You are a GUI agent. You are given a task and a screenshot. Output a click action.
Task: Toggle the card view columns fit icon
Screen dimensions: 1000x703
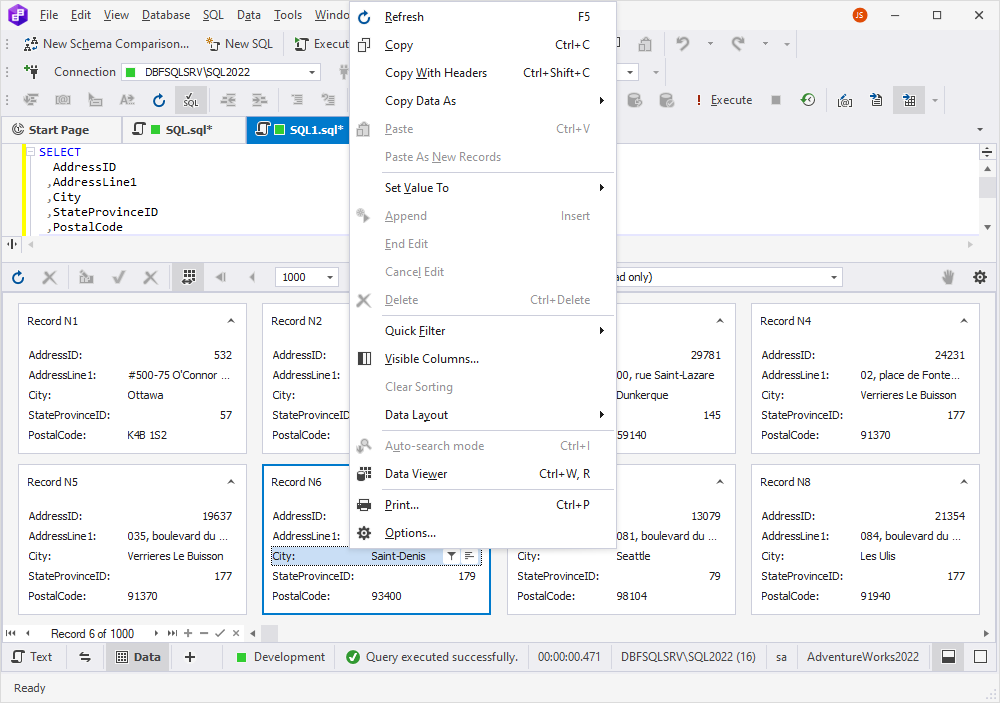coord(188,277)
